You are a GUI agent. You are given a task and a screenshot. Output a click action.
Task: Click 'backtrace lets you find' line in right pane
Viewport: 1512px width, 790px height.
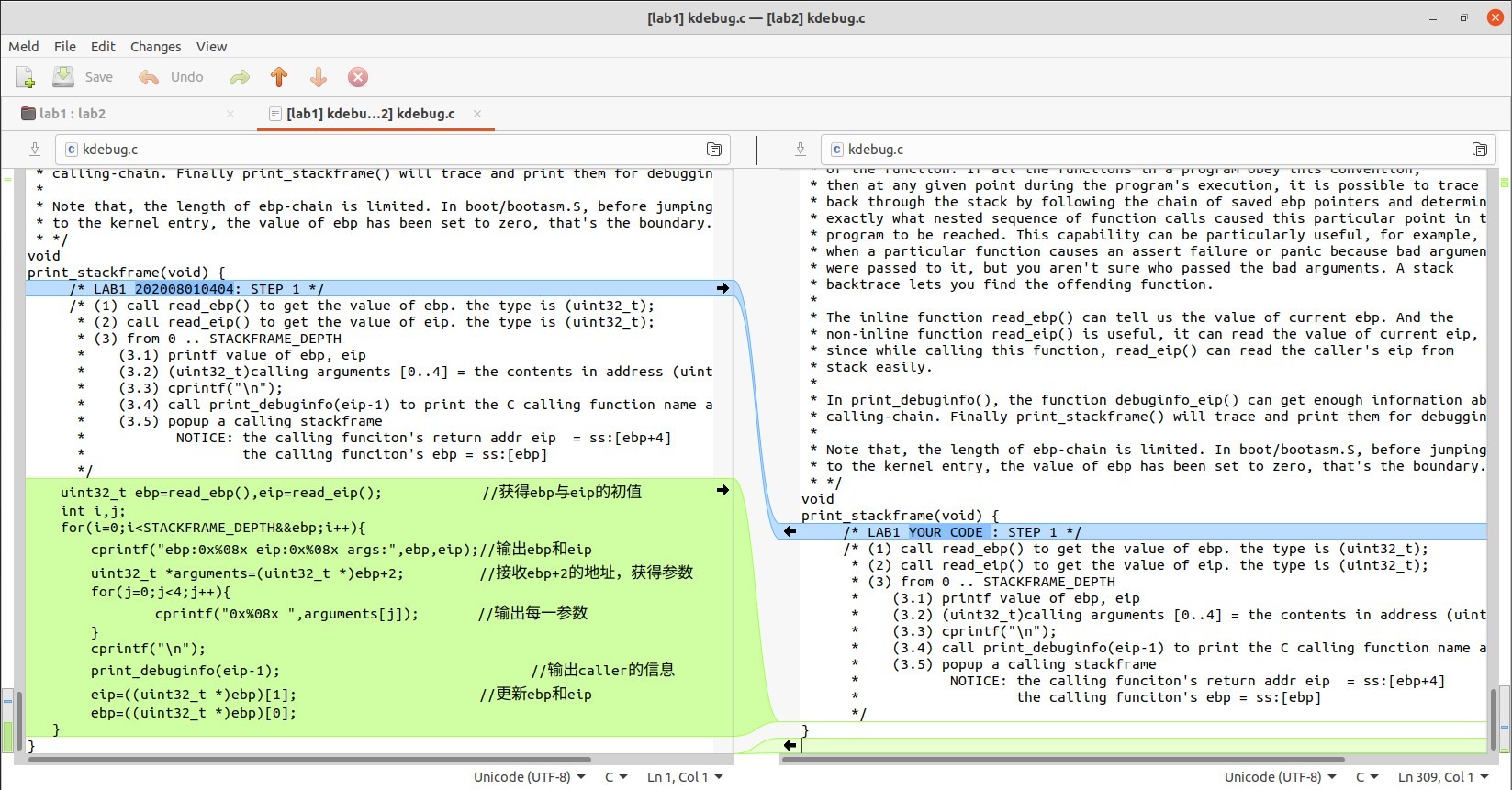(x=1019, y=284)
